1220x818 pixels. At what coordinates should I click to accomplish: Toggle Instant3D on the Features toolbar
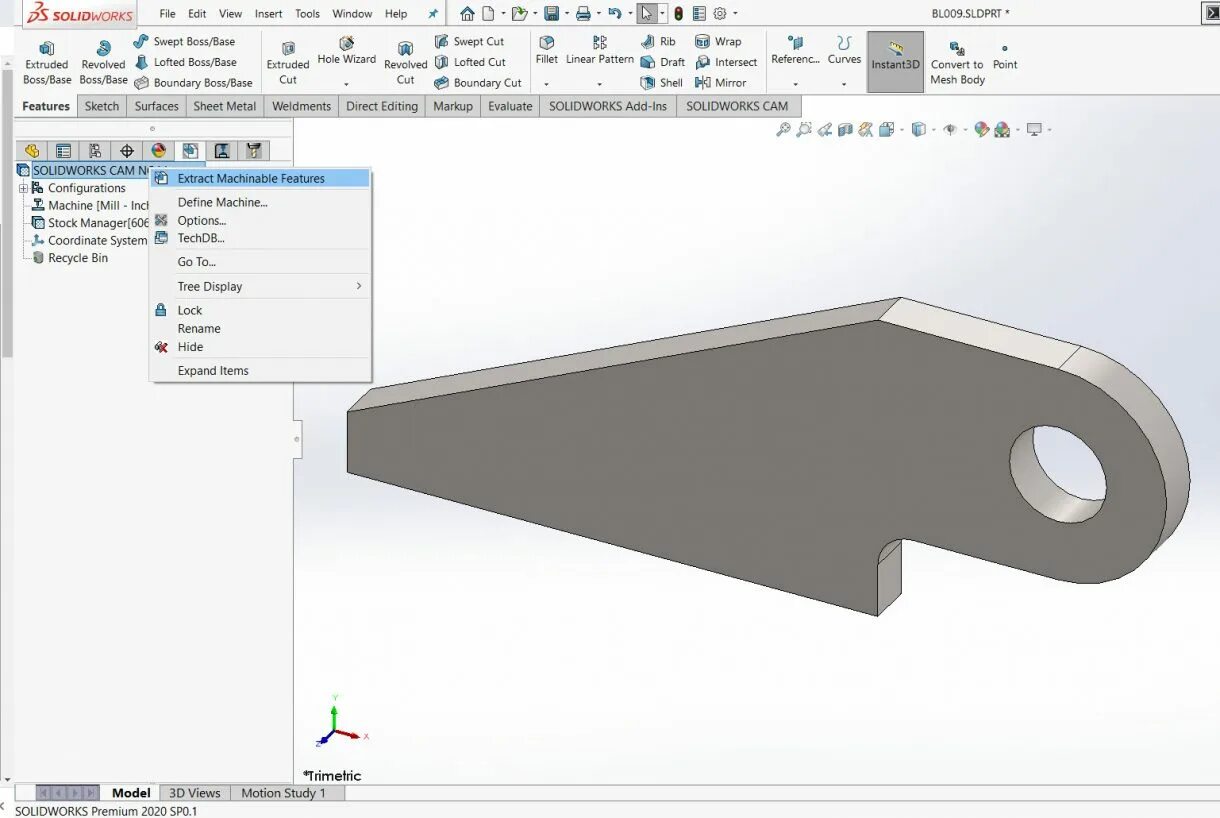[x=895, y=61]
